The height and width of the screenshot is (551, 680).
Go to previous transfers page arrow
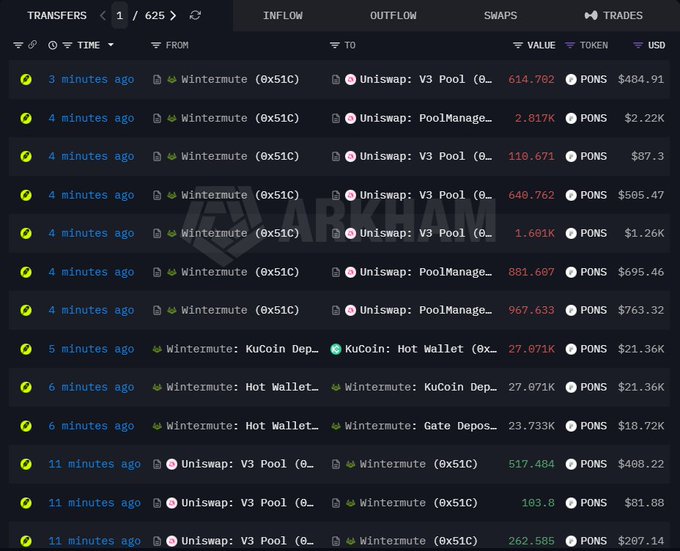pos(102,16)
